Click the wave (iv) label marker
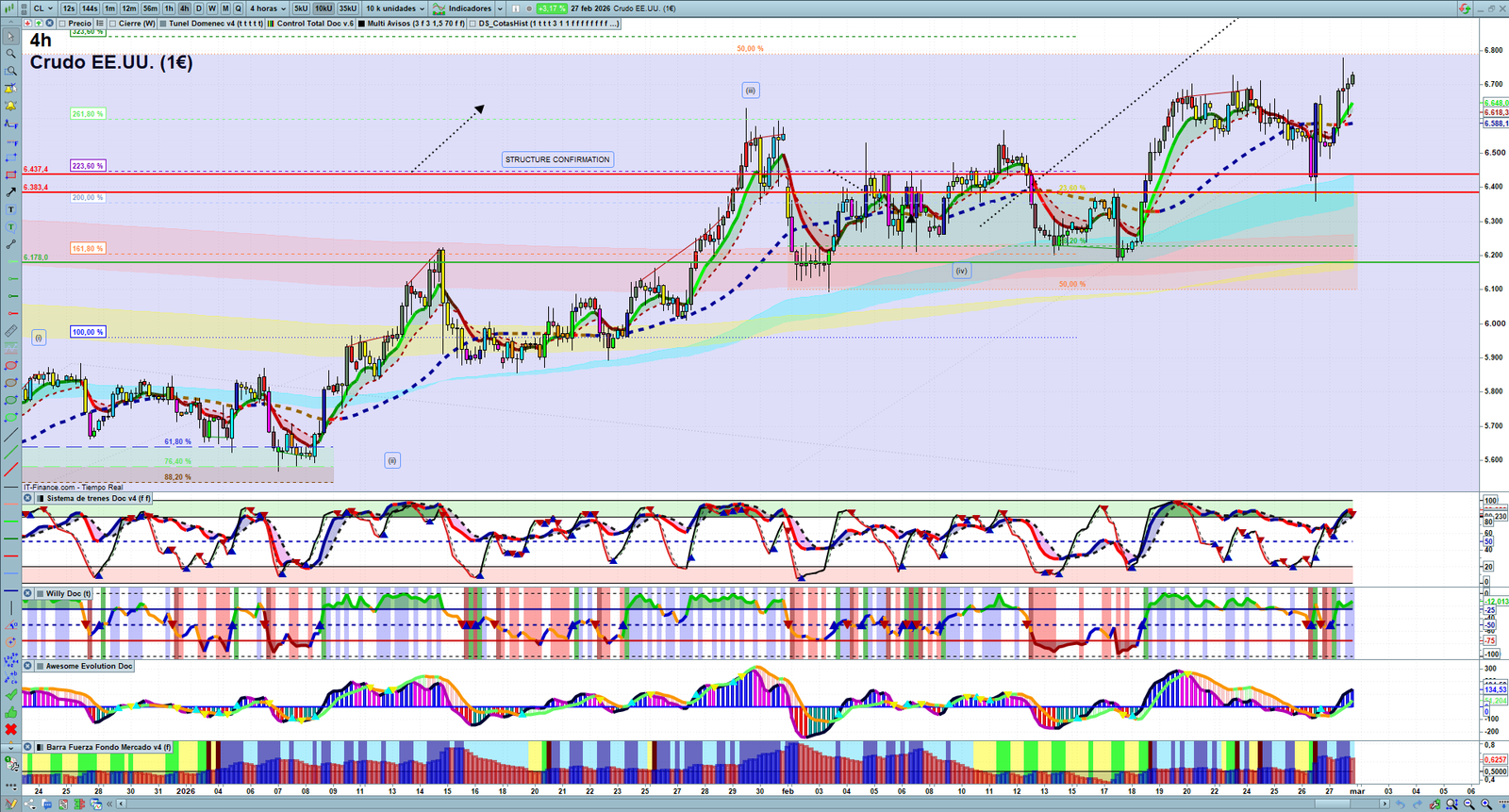The width and height of the screenshot is (1509, 812). point(961,271)
